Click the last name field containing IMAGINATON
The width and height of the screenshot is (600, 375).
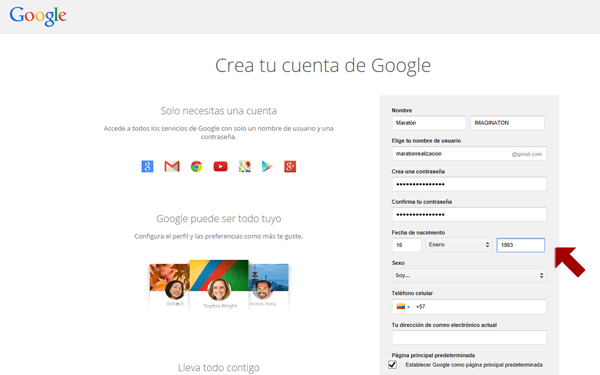tap(507, 123)
